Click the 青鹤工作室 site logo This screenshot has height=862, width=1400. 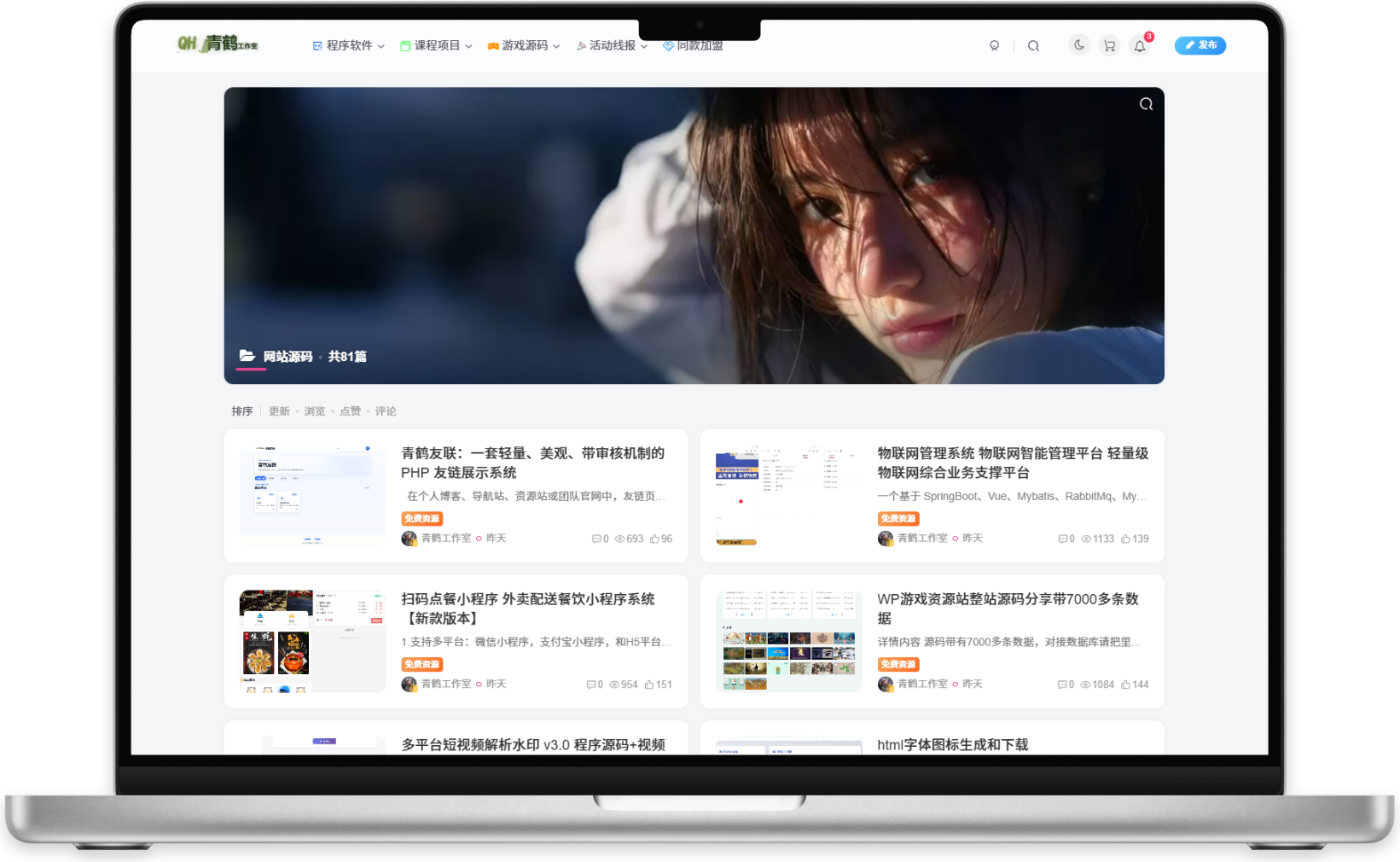(x=218, y=44)
